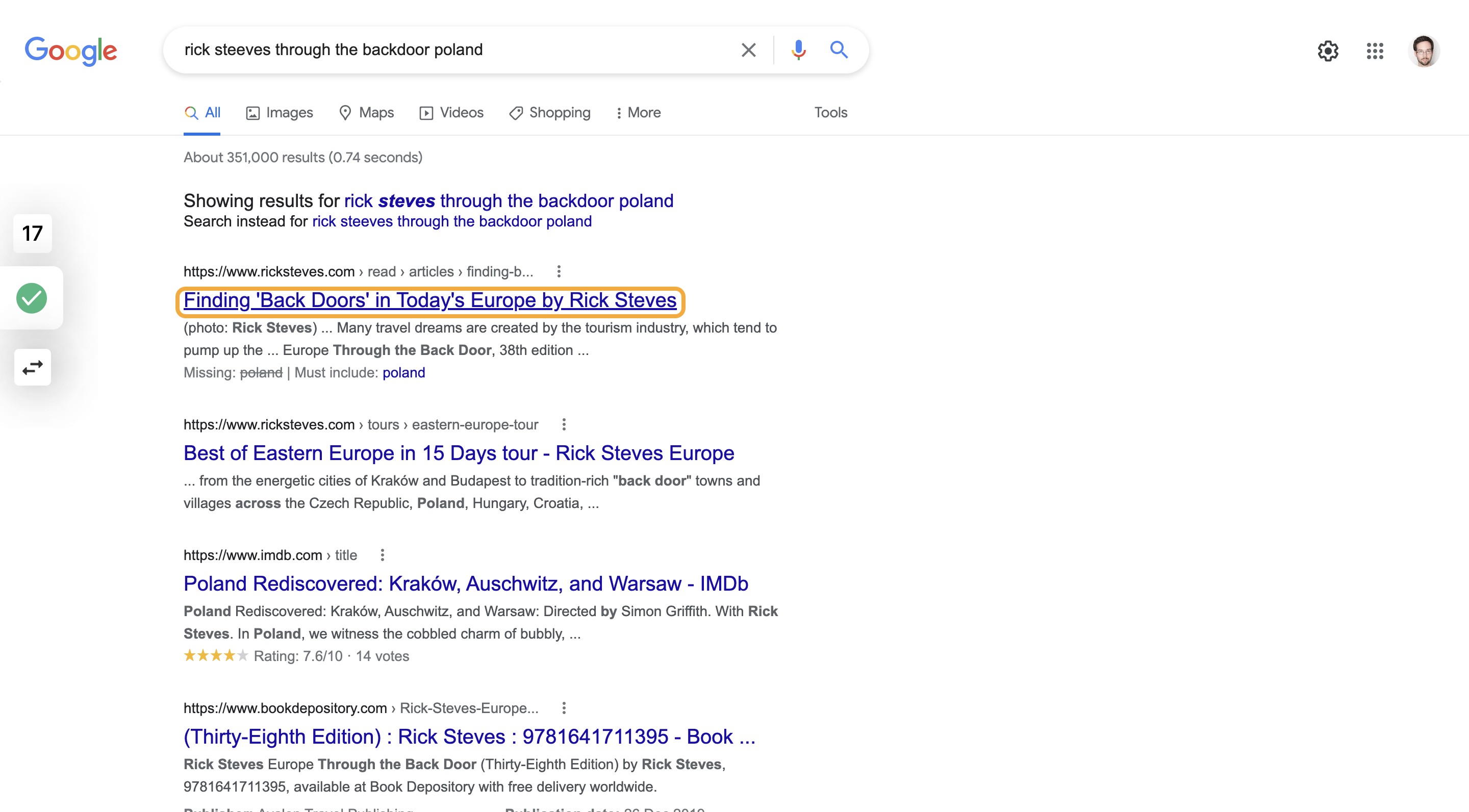Search instead for 'rick steeves' original query

pyautogui.click(x=451, y=221)
